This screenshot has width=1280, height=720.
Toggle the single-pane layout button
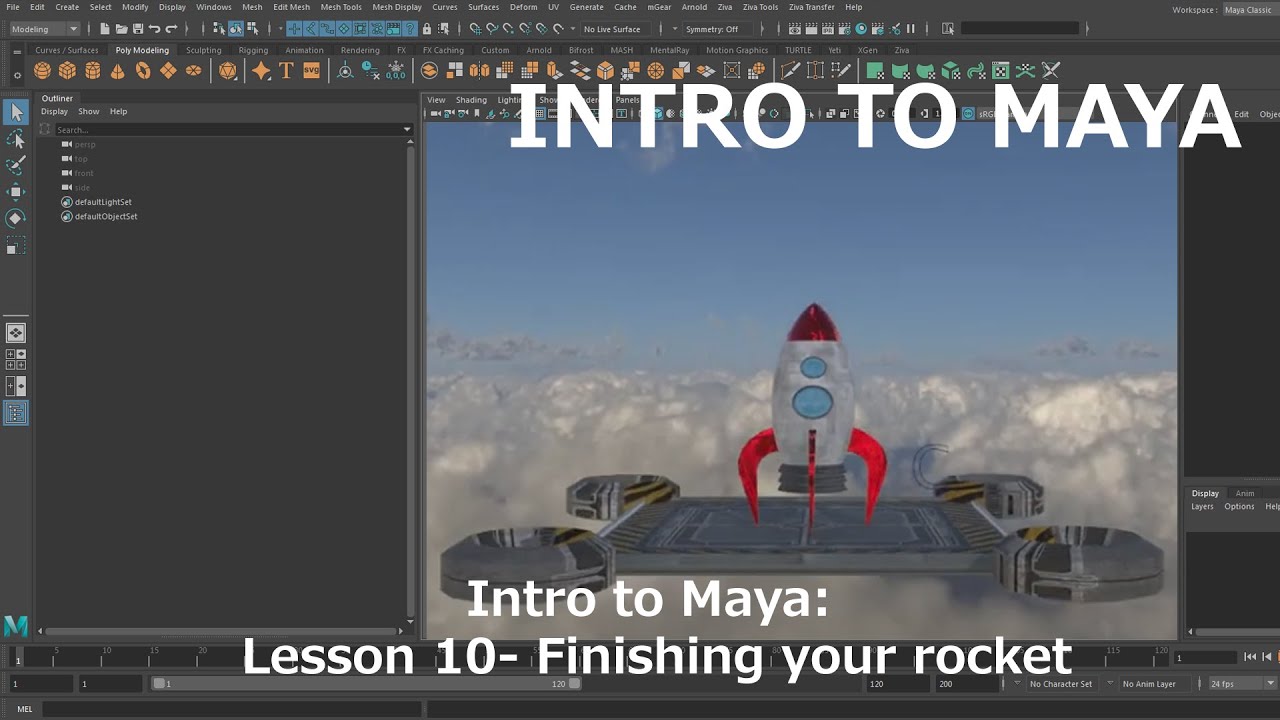(x=16, y=333)
